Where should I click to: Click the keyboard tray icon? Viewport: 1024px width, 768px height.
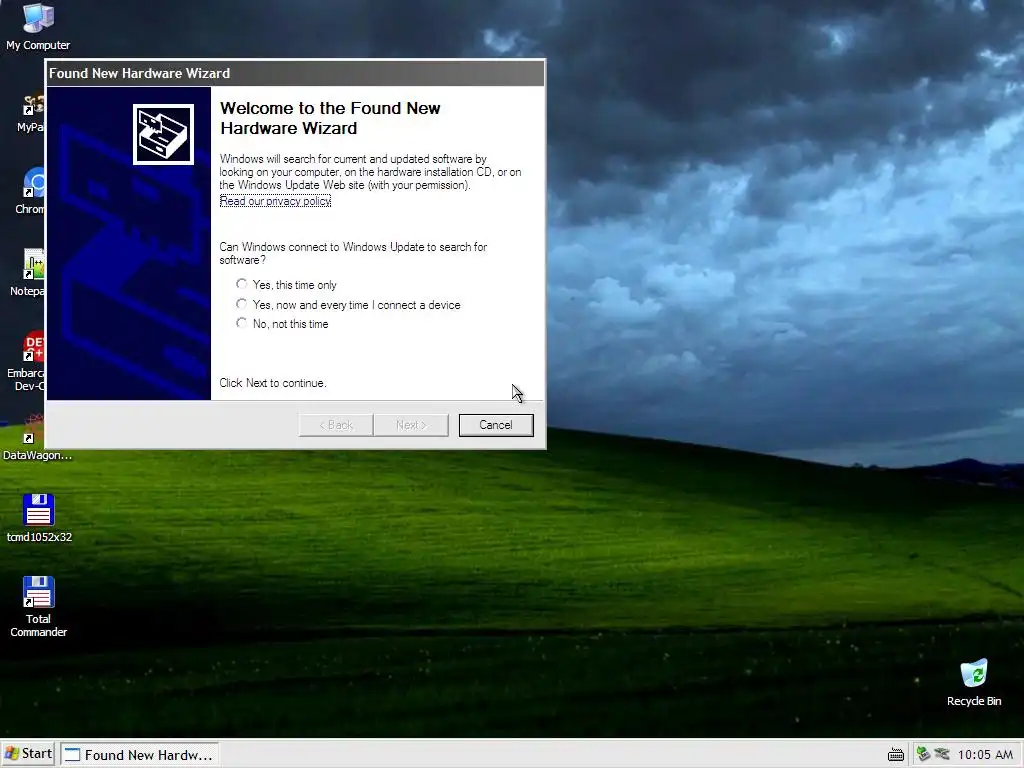pyautogui.click(x=896, y=755)
